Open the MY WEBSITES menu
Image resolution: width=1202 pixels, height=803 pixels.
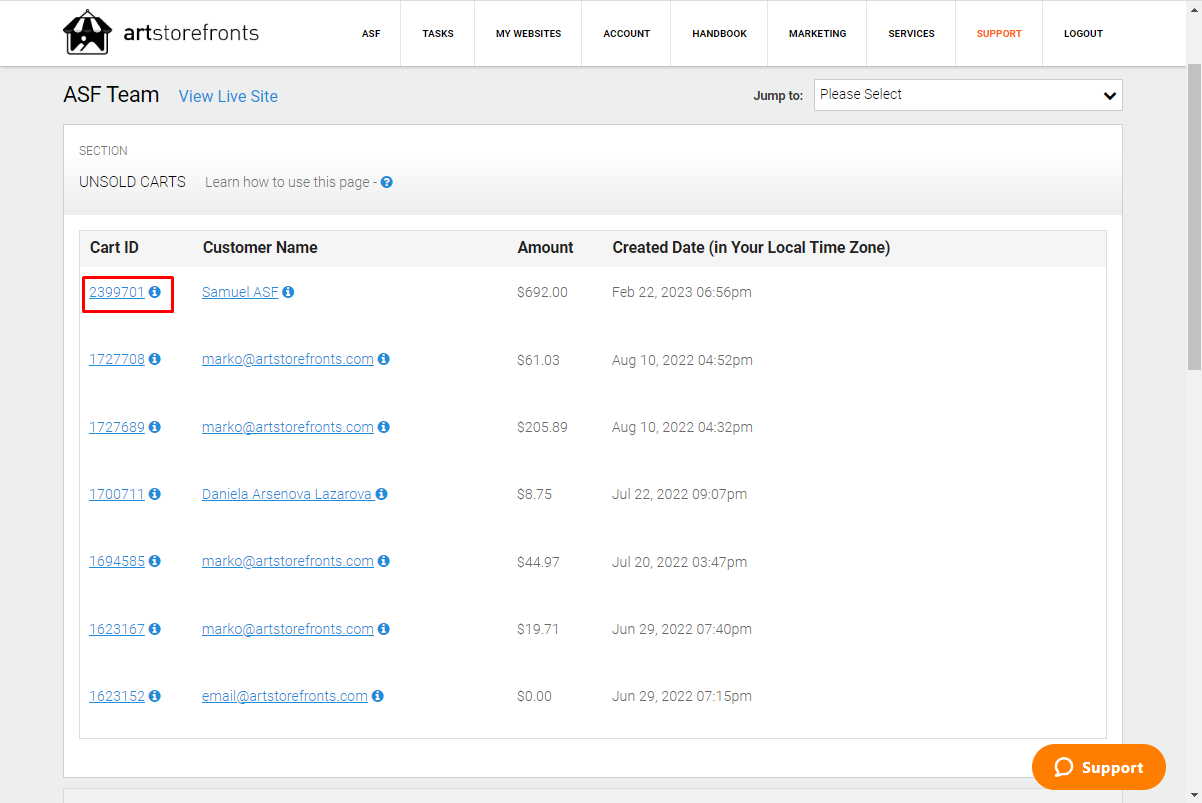(528, 33)
